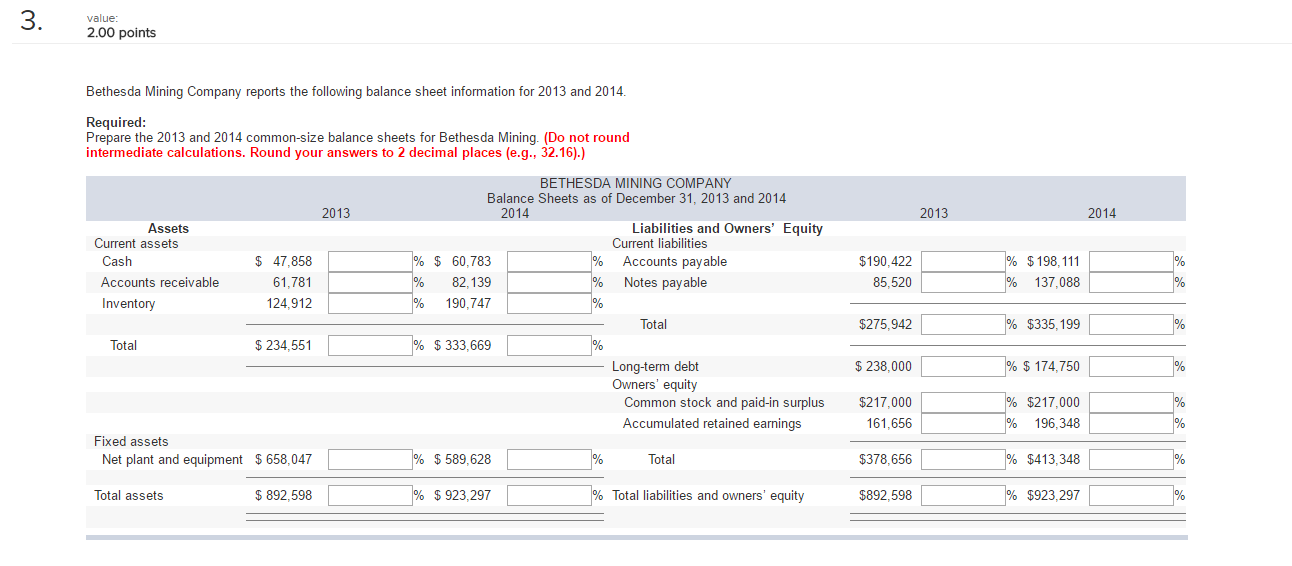Click Accumulated retained earnings 2013 percent input
The width and height of the screenshot is (1292, 566).
click(x=963, y=424)
